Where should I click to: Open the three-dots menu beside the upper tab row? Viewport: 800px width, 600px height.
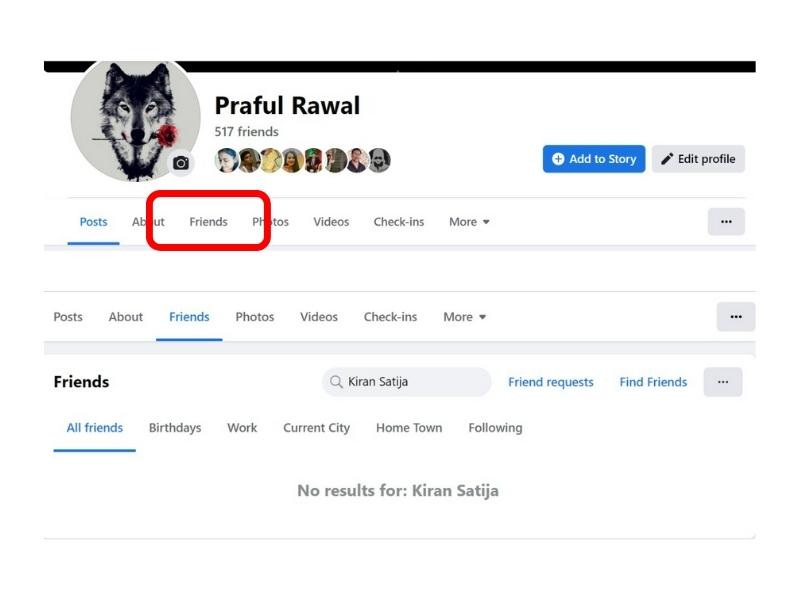point(726,222)
